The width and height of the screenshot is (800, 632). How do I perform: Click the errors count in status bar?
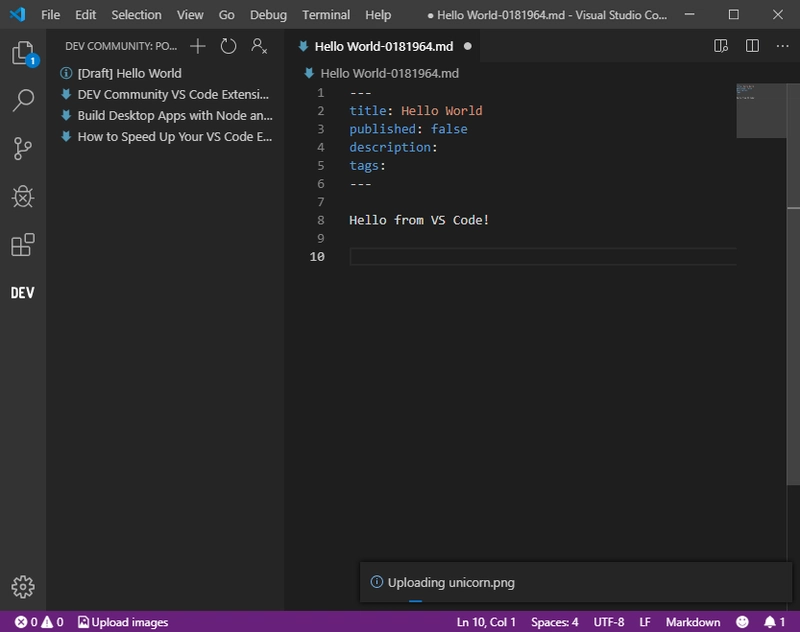pyautogui.click(x=27, y=622)
